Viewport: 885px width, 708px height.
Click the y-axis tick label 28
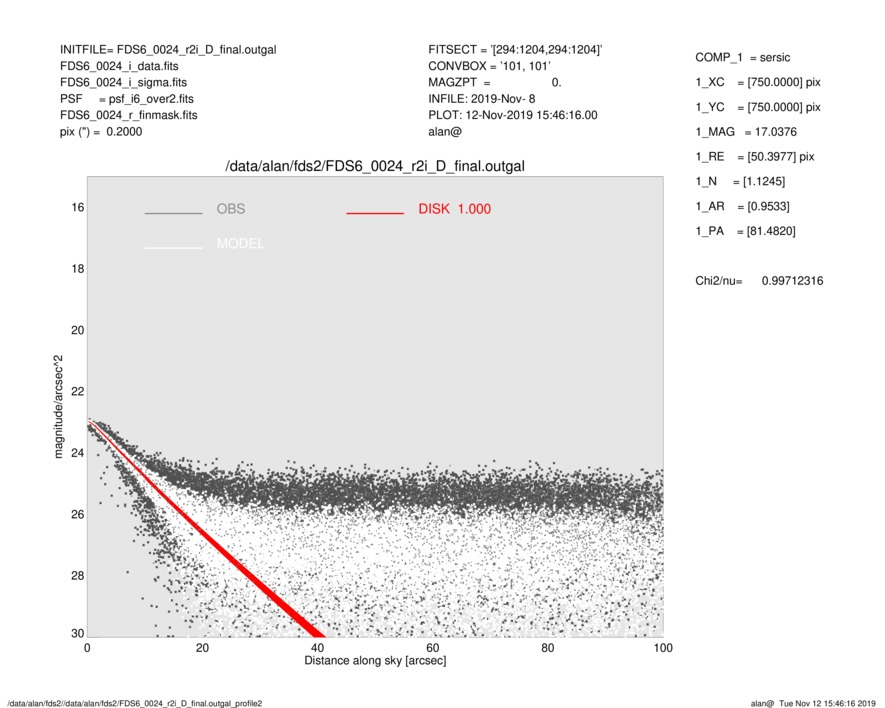[78, 576]
